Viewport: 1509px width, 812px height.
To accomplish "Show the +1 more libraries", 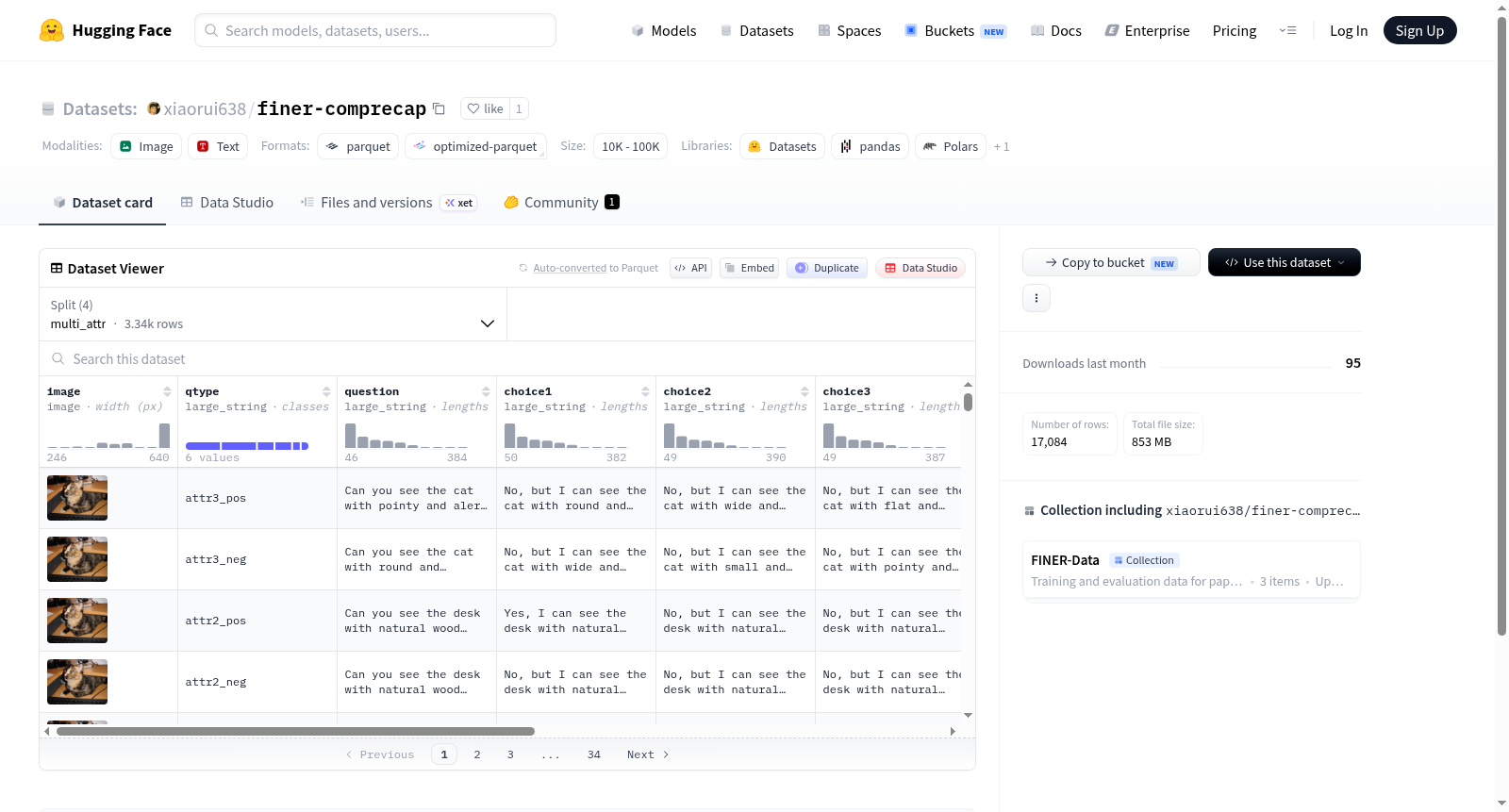I will [1002, 146].
